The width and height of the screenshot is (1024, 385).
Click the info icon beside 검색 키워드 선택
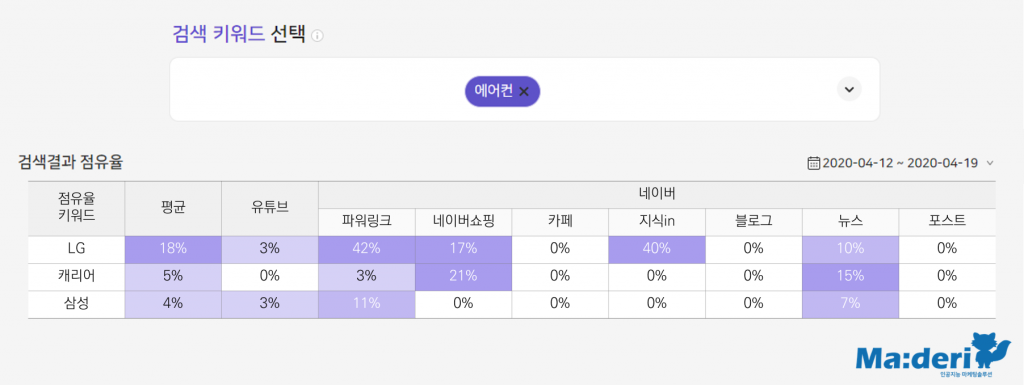[x=317, y=35]
